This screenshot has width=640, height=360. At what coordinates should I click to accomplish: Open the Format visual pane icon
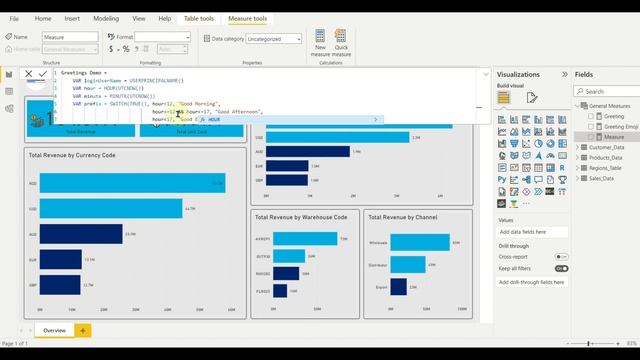pos(531,98)
